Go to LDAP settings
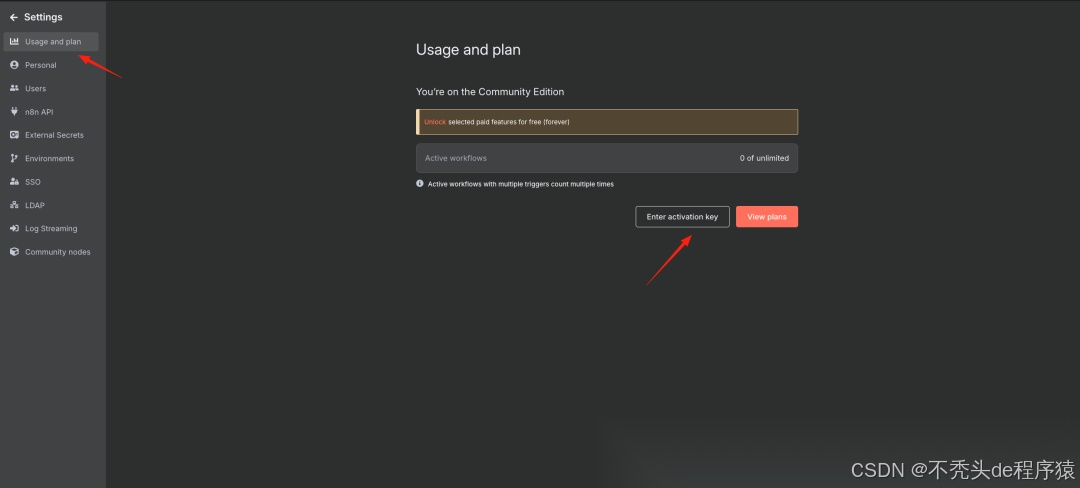This screenshot has width=1080, height=488. click(x=52, y=205)
